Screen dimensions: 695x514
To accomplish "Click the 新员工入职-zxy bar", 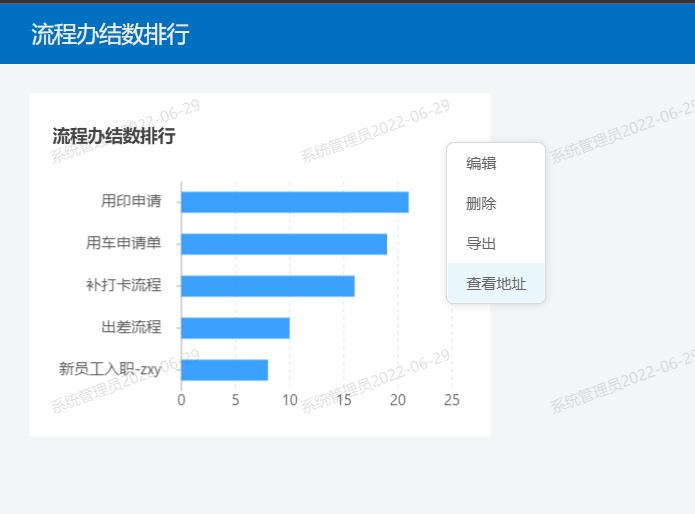I will (224, 370).
